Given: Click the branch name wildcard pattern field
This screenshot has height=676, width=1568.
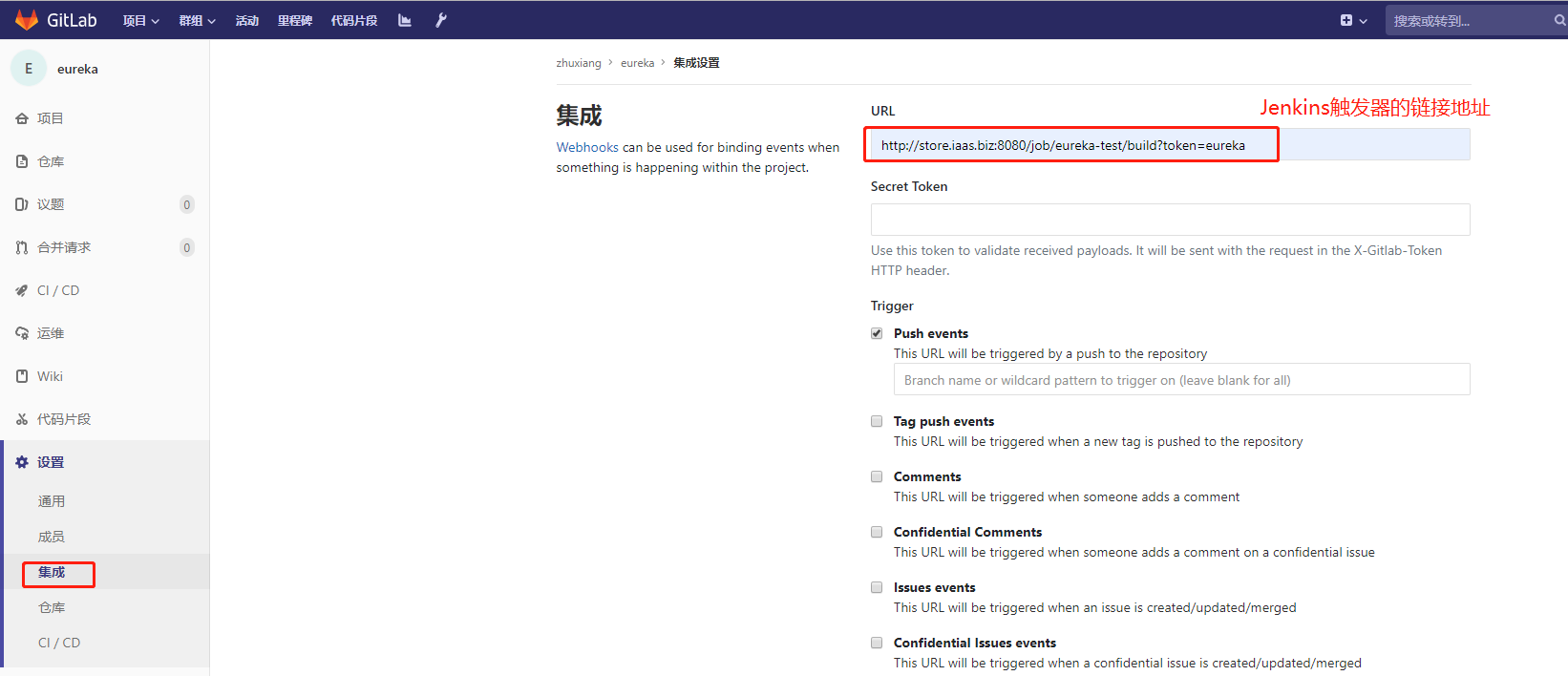Looking at the screenshot, I should 1181,380.
